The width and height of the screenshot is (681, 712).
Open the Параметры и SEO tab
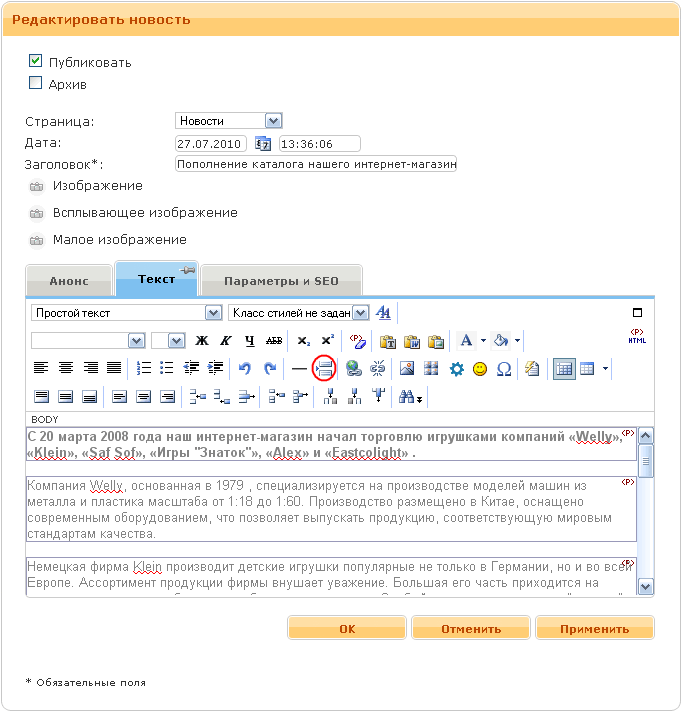[x=280, y=281]
